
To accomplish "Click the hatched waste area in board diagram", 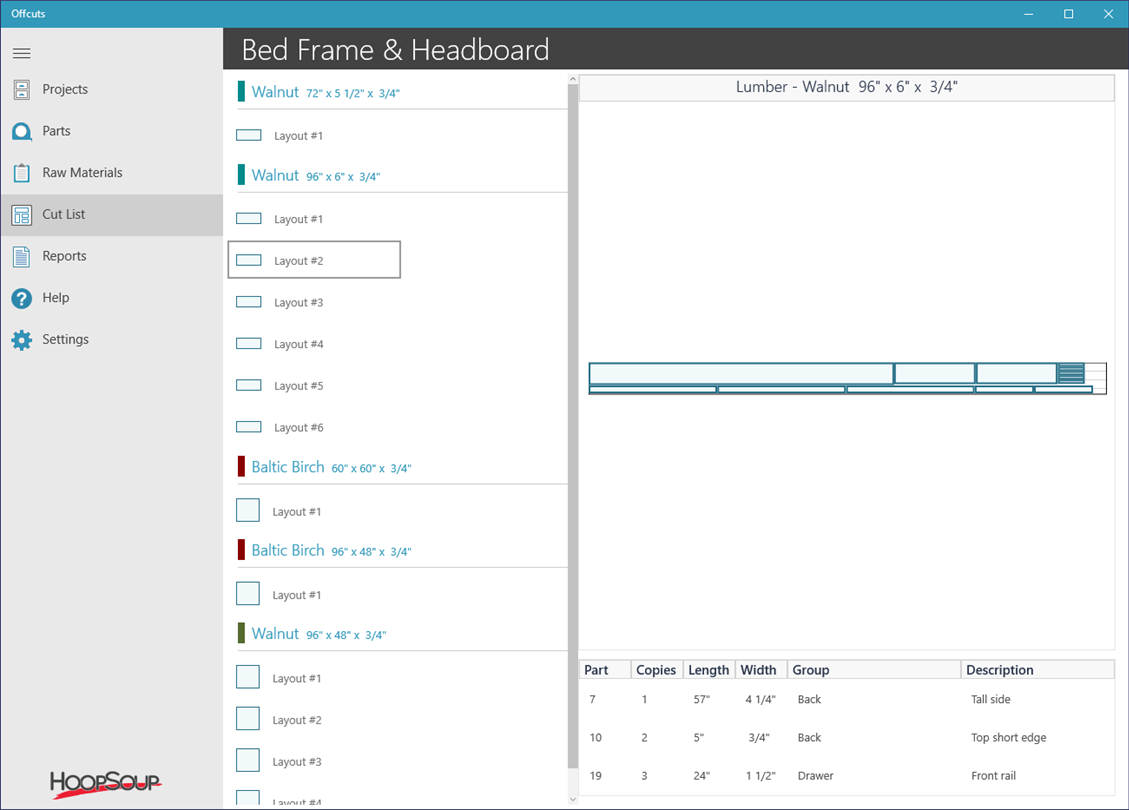I will [x=1071, y=373].
